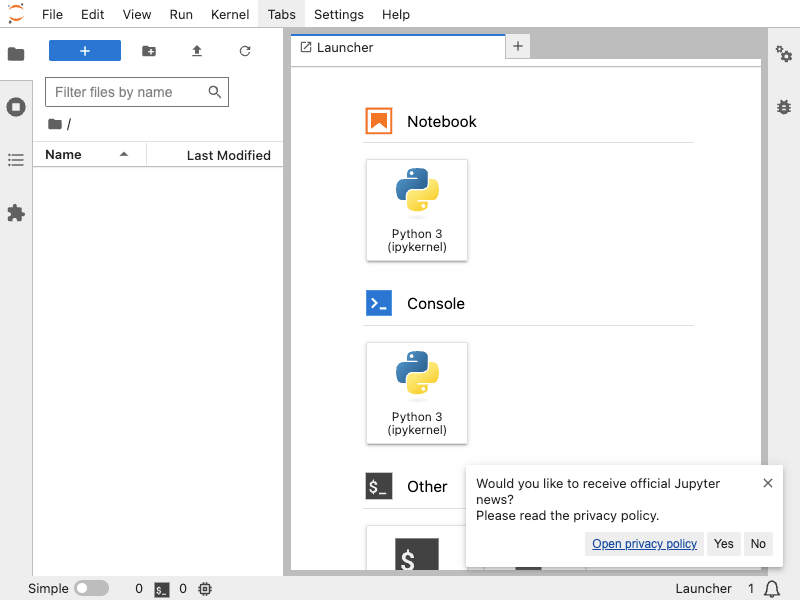
Task: Launch Python 3 (ipykernel) notebook
Action: click(x=417, y=210)
